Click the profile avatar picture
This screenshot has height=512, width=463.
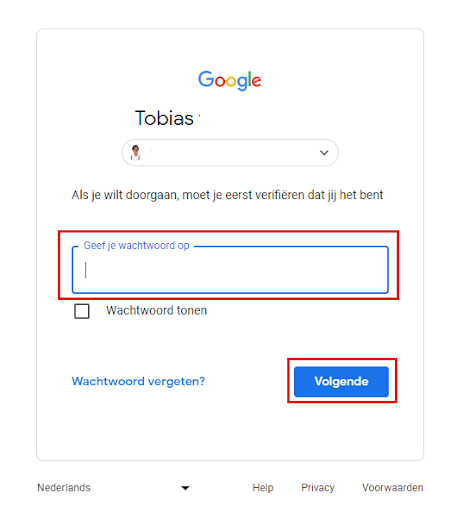[136, 153]
